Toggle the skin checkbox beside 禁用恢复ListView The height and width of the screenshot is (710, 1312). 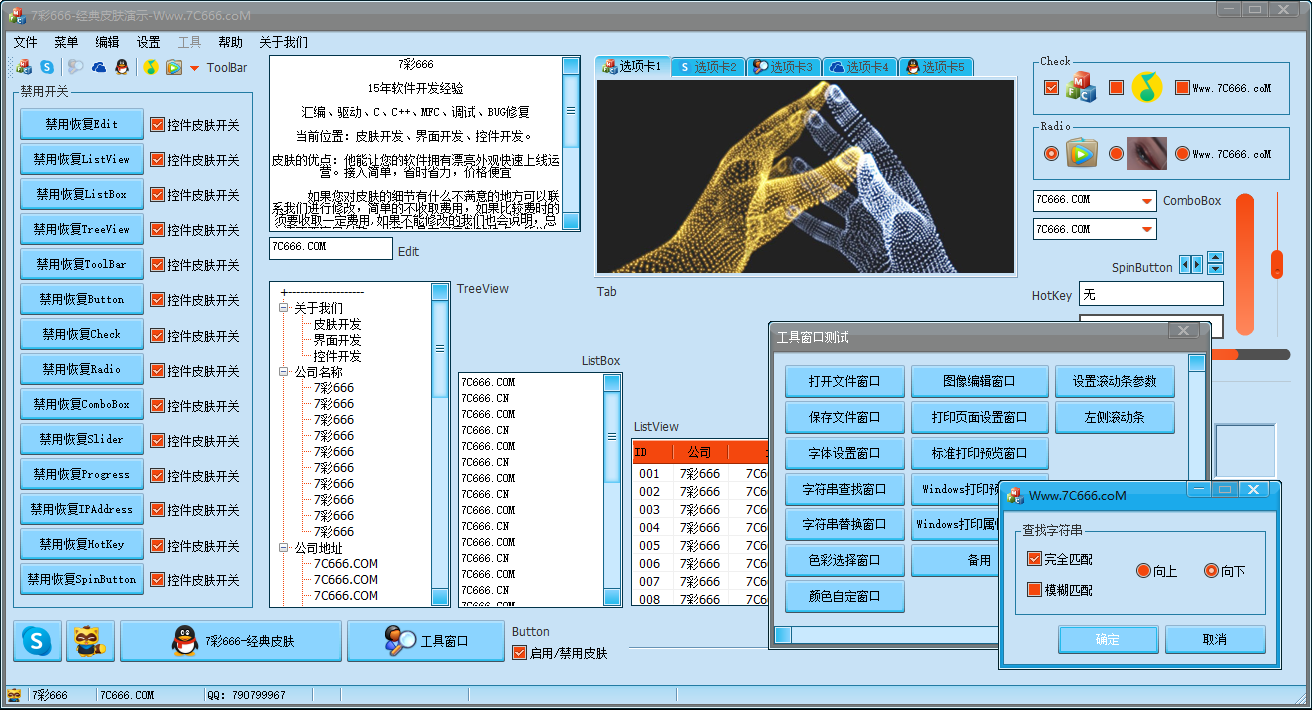157,160
